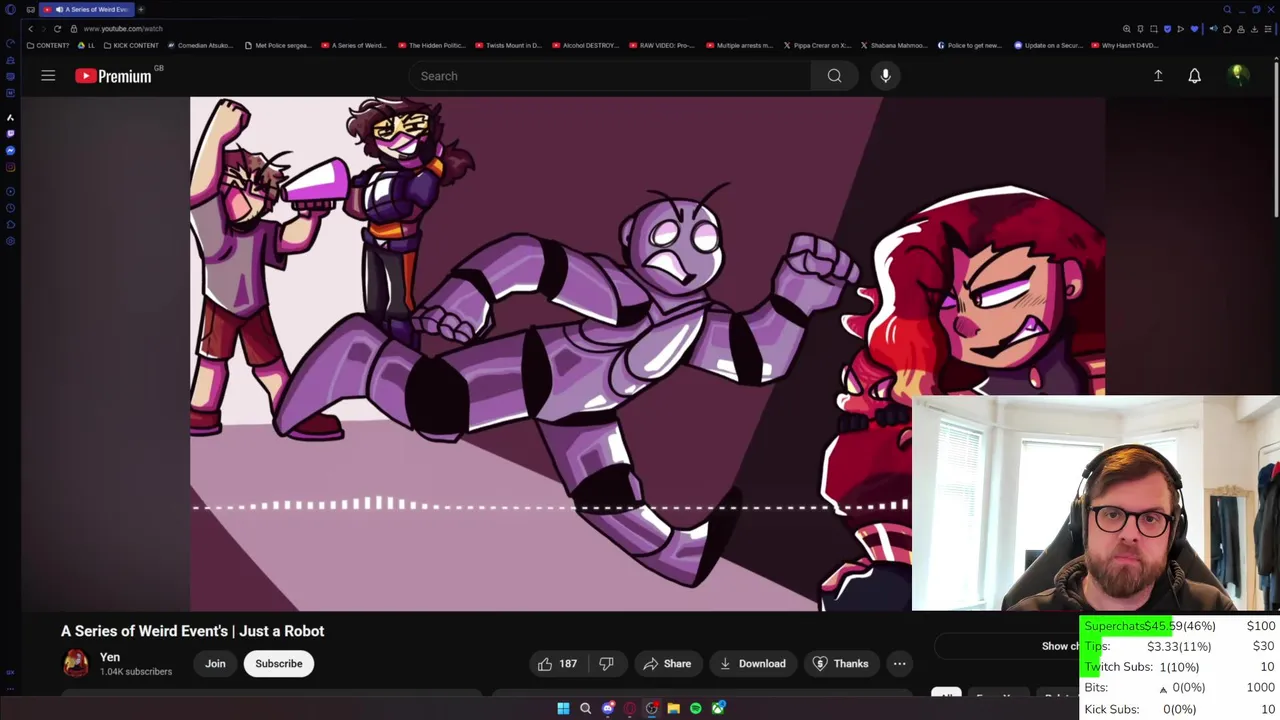The height and width of the screenshot is (720, 1280).
Task: Reload the page with refresh icon
Action: click(x=57, y=29)
